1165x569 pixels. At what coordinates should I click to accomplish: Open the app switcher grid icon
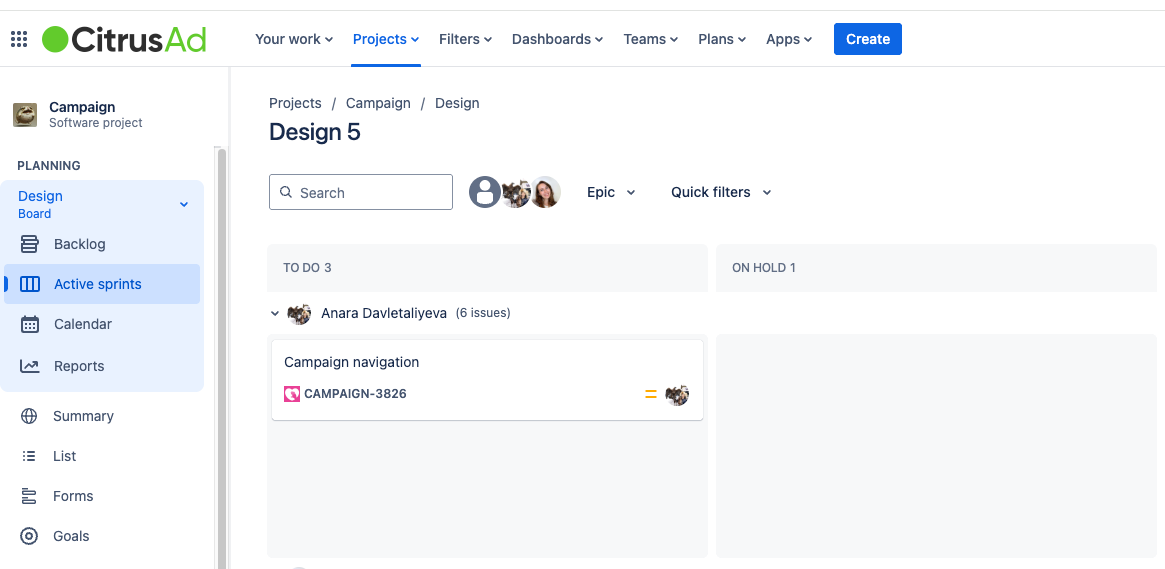pos(19,39)
